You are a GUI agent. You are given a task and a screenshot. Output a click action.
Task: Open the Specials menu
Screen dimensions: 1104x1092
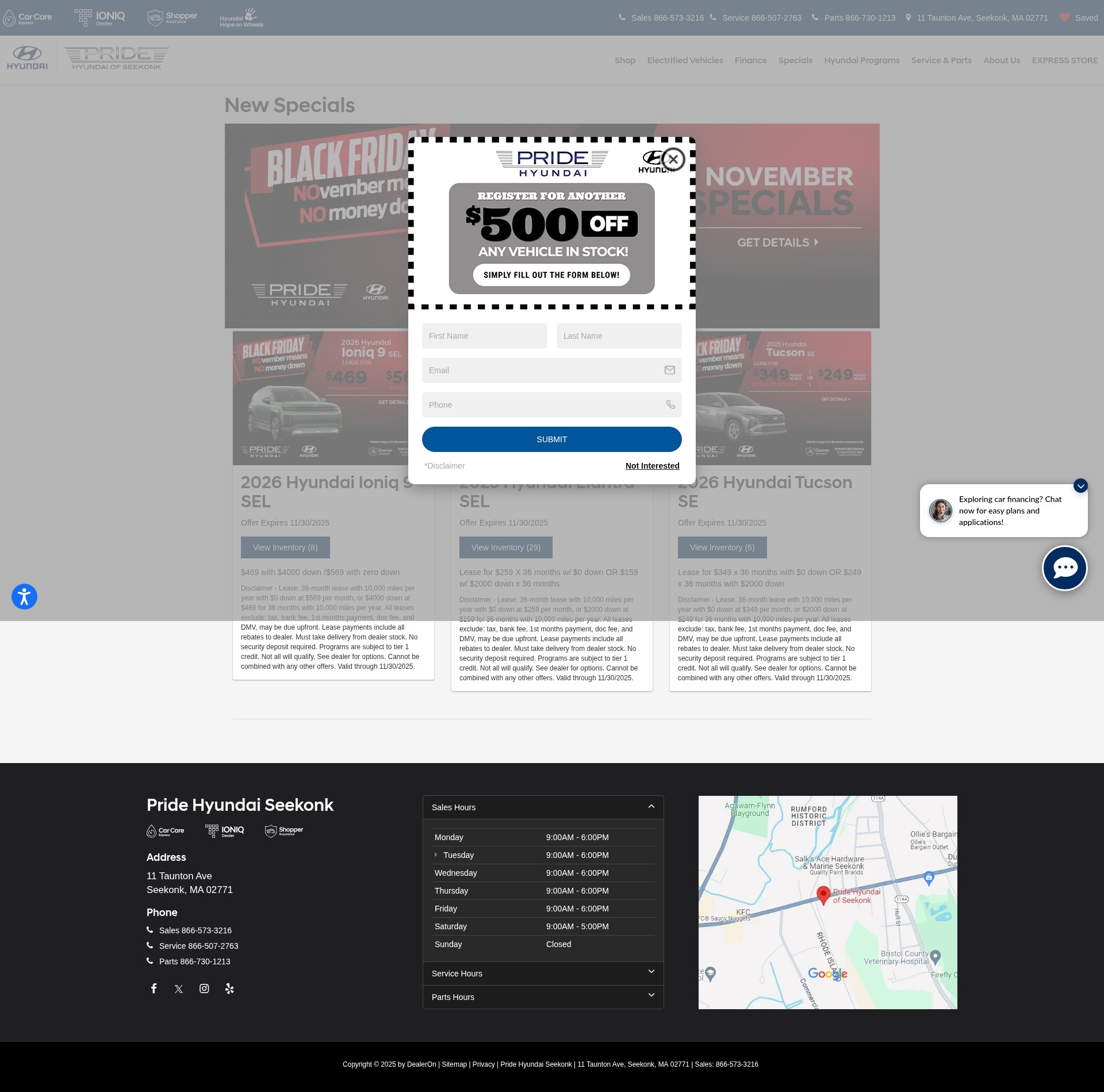pyautogui.click(x=795, y=60)
